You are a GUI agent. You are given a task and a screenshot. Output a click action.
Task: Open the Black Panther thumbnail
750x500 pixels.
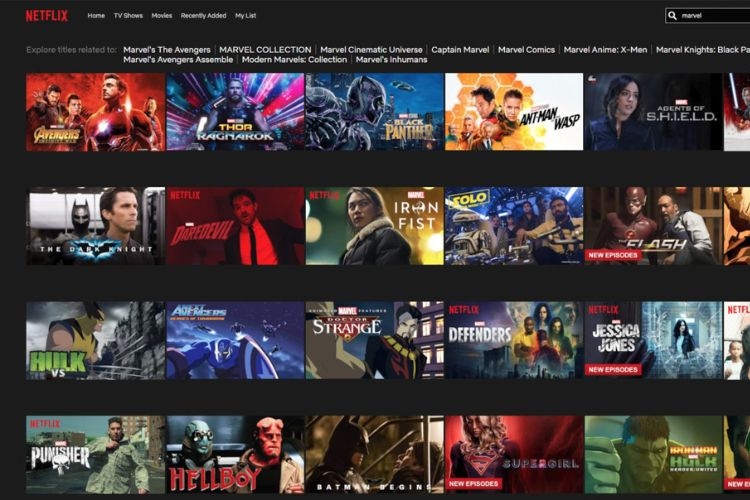pos(375,112)
